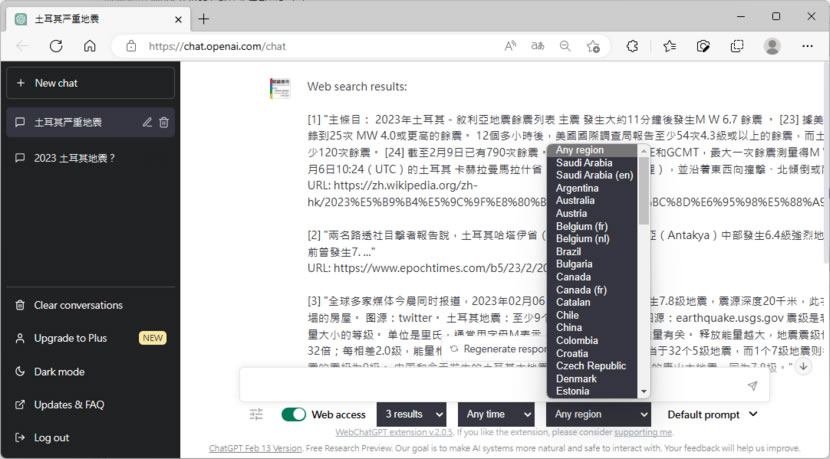
Task: Select Belgium (nl) region option
Action: [x=594, y=239]
